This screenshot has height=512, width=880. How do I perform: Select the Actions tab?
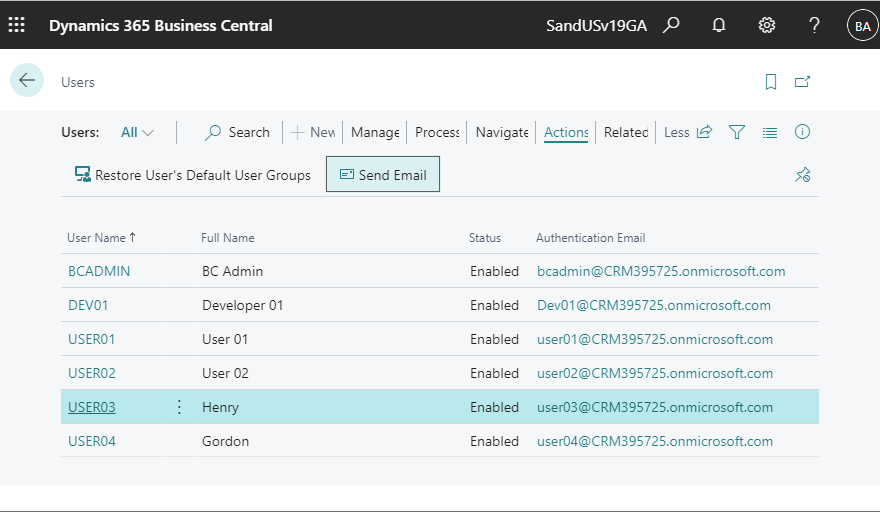(x=566, y=132)
